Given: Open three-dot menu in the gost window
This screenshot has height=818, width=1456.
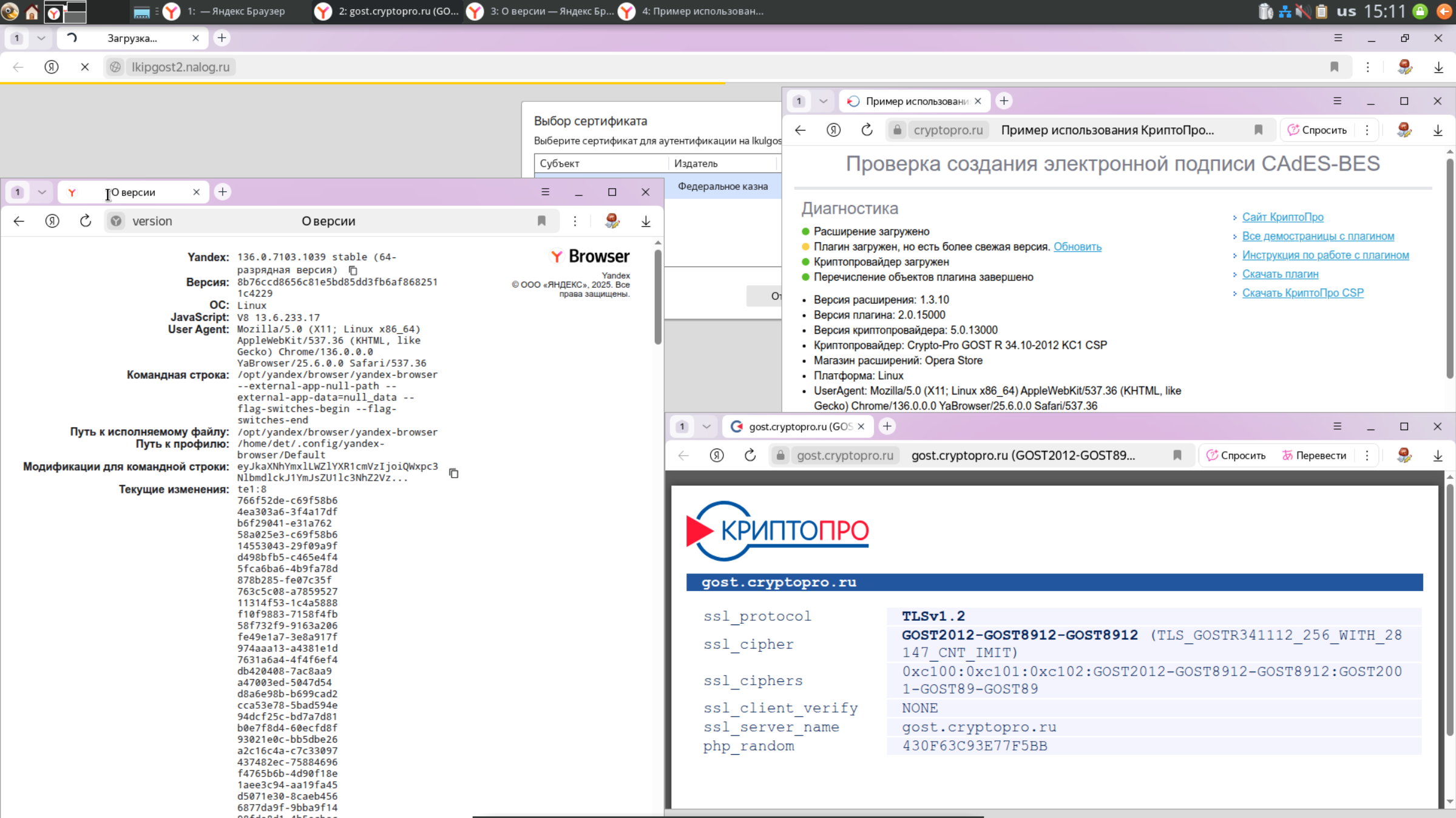Looking at the screenshot, I should click(x=1367, y=455).
